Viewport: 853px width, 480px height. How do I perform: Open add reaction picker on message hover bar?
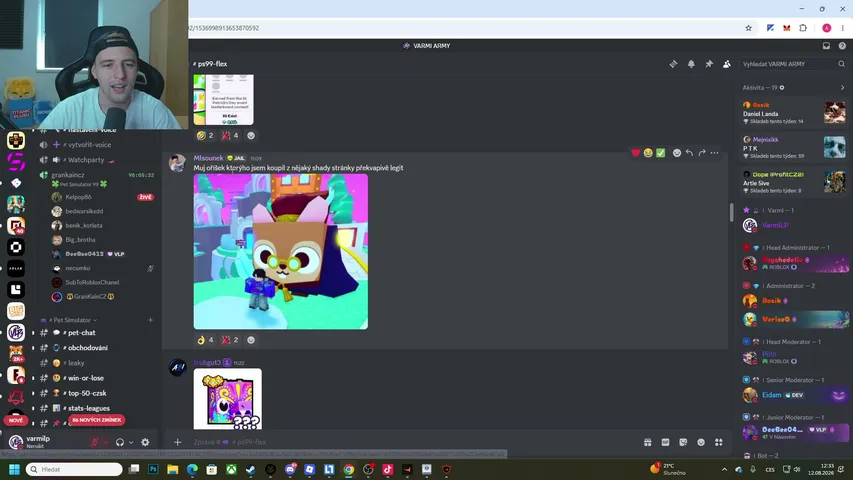pos(677,153)
